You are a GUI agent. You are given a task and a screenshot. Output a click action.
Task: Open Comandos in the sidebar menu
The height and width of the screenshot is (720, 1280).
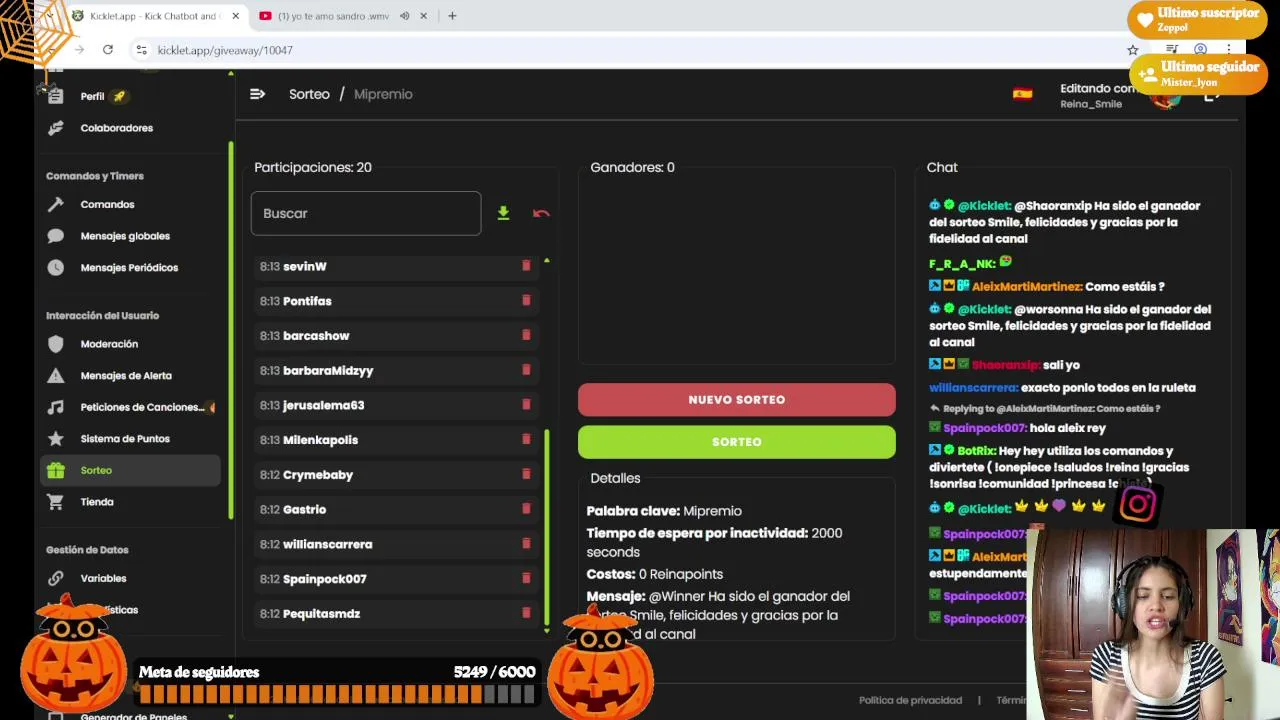coord(107,205)
